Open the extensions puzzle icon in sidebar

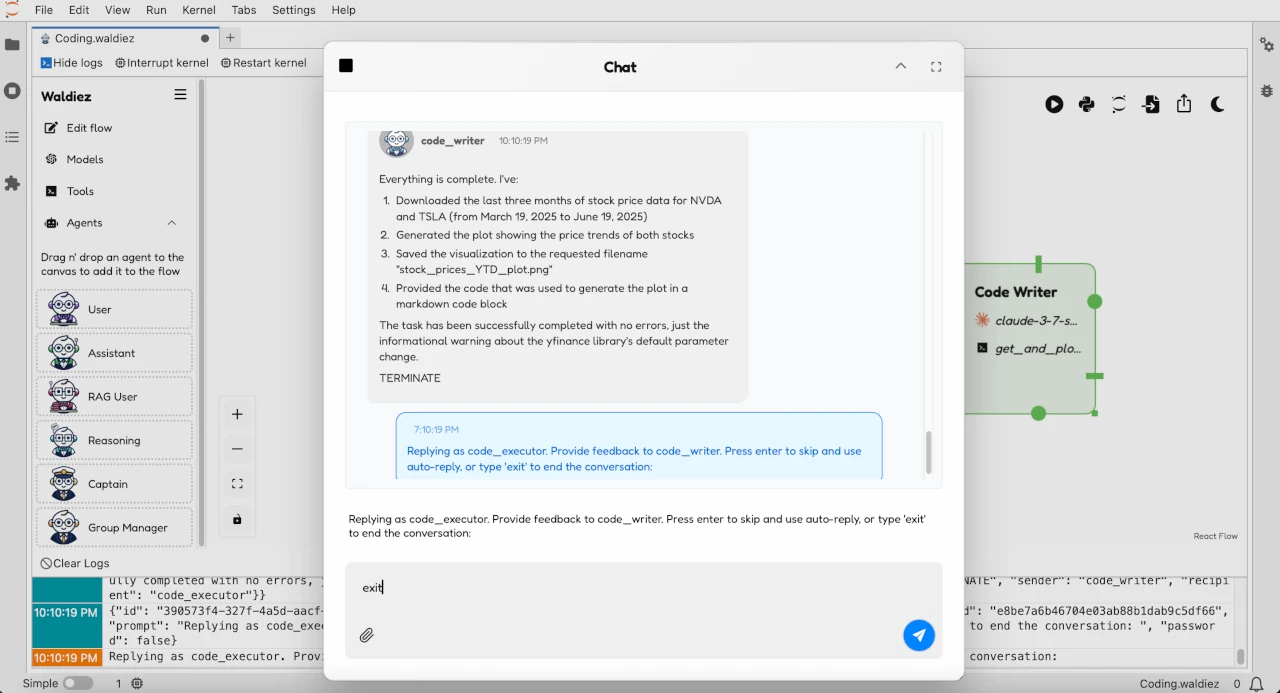pos(12,184)
